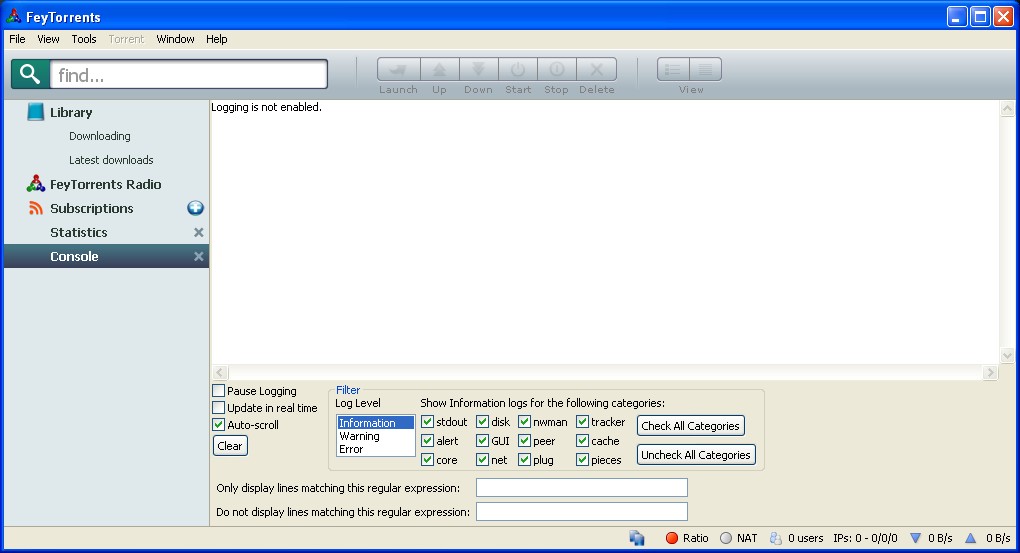Click the download speed arrow icon
This screenshot has width=1020, height=553.
point(915,538)
